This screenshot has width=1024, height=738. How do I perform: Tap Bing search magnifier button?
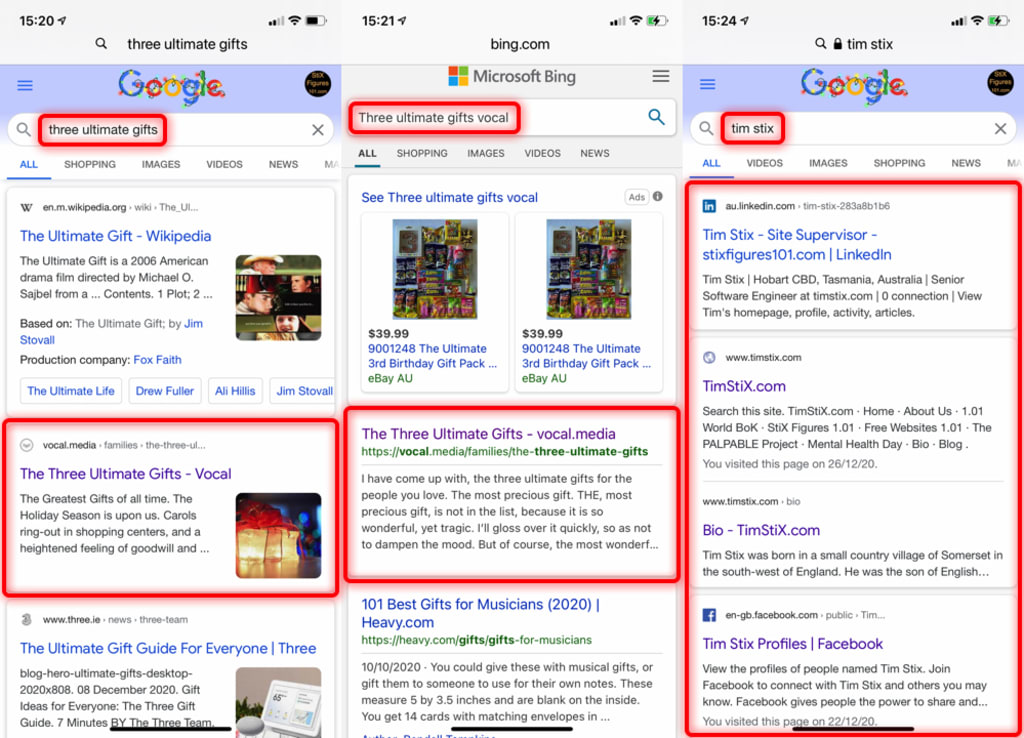pos(656,117)
